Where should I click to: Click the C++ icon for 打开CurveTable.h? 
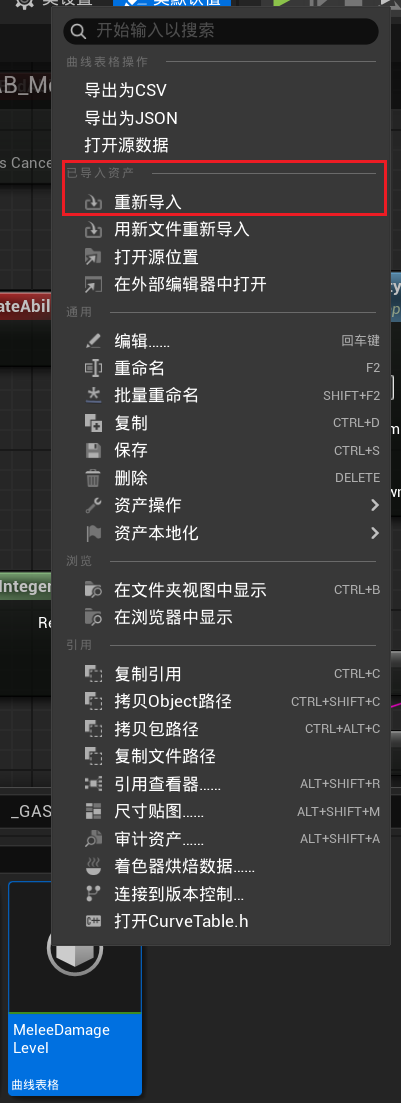pyautogui.click(x=93, y=922)
